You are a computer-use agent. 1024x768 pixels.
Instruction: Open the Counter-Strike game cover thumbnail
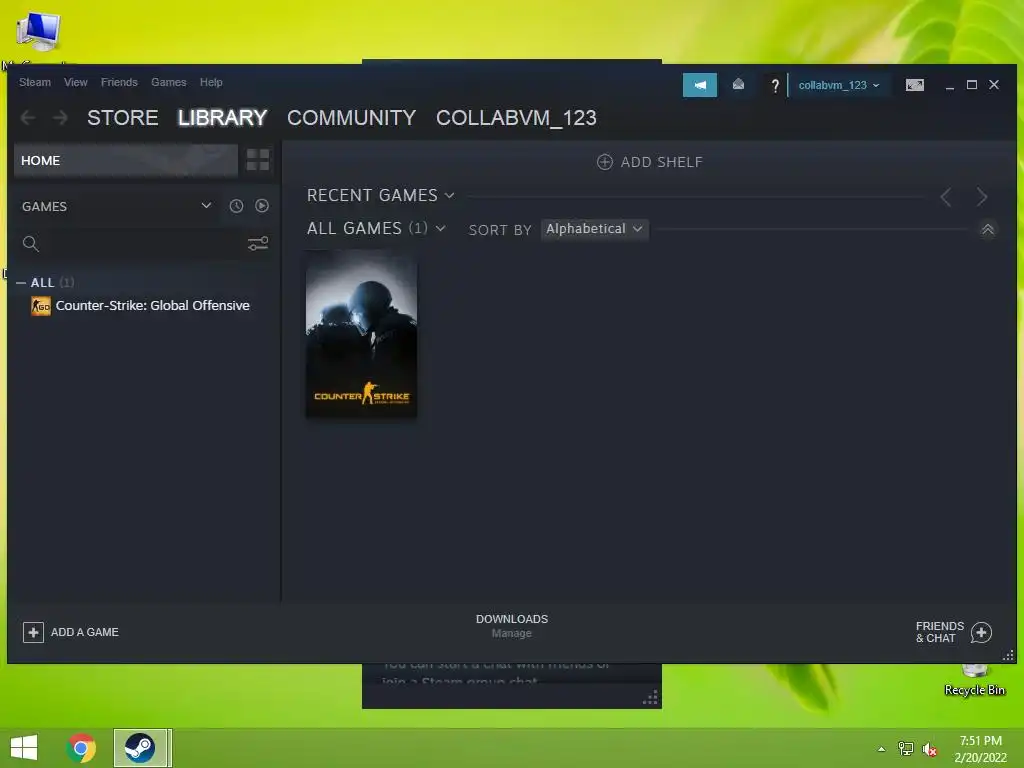(x=361, y=334)
